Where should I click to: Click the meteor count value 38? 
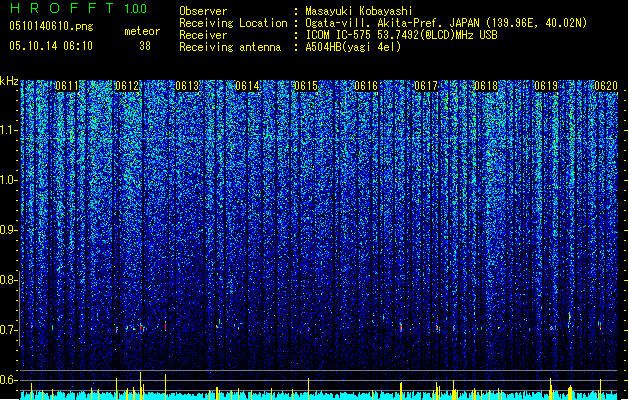(145, 46)
